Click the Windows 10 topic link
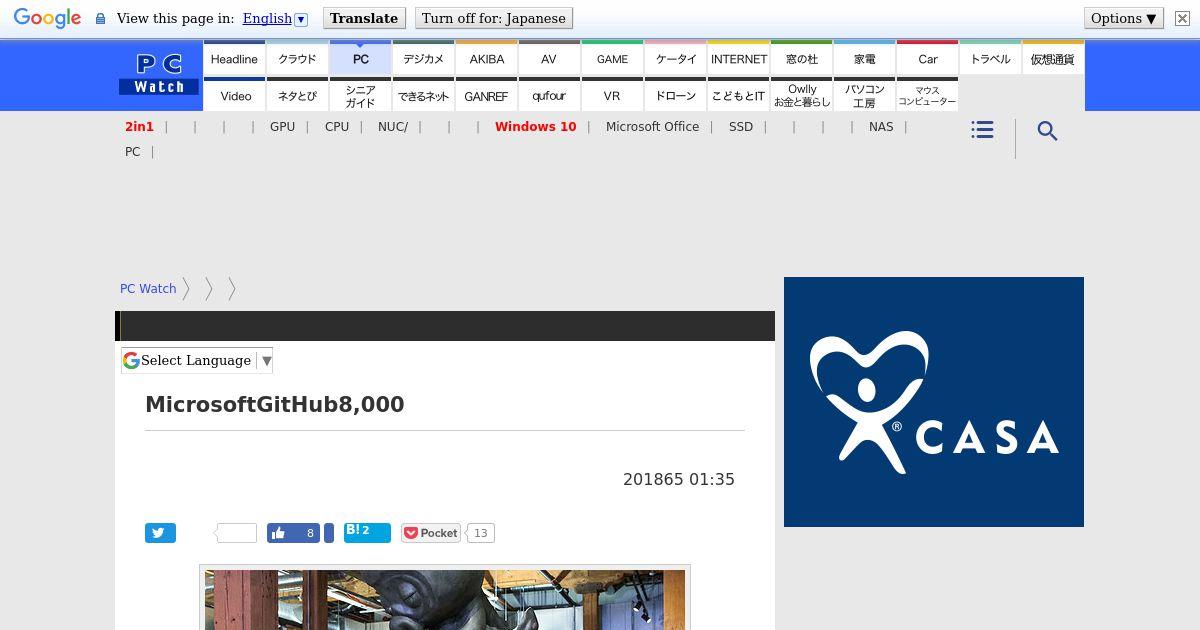Screen dimensions: 1200x630 (535, 127)
